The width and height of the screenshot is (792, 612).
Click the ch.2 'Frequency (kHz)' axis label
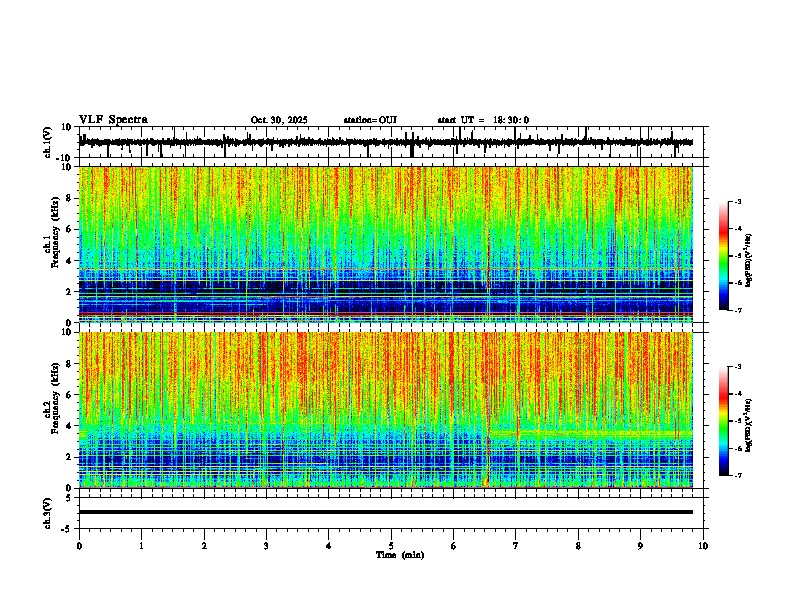pos(55,398)
